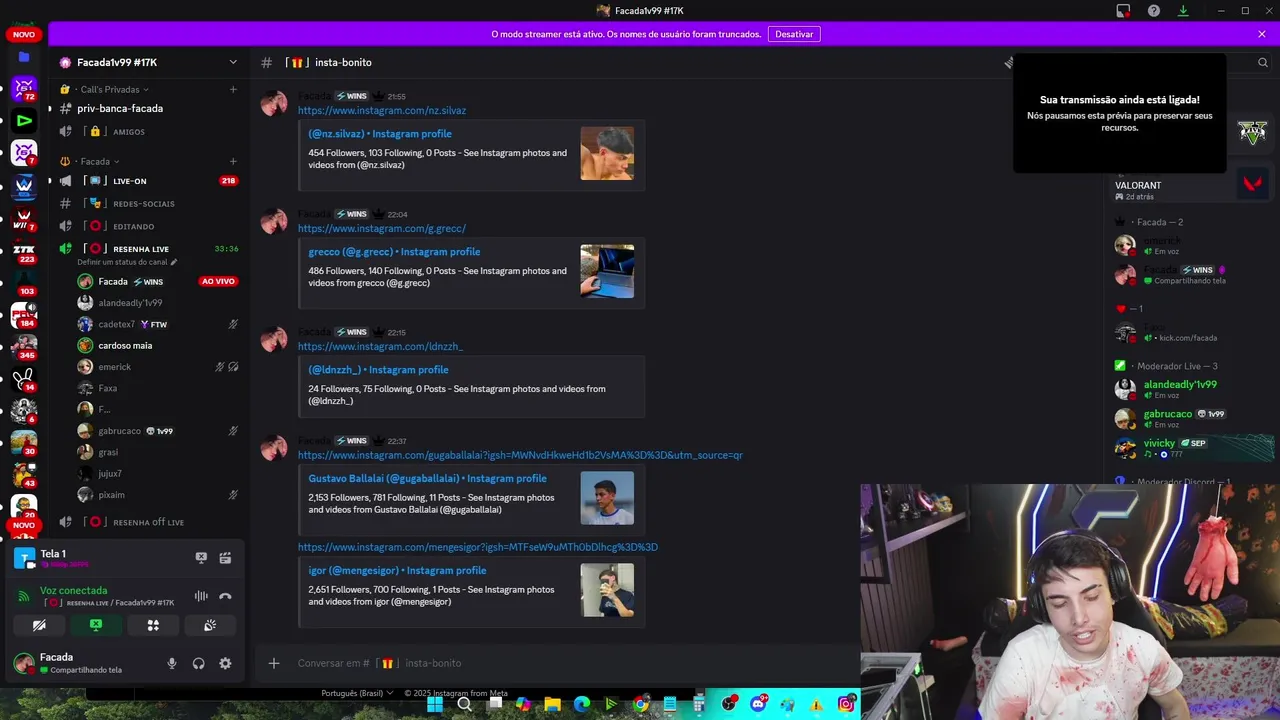Open the Windows Start button
The height and width of the screenshot is (720, 1280).
[x=435, y=704]
